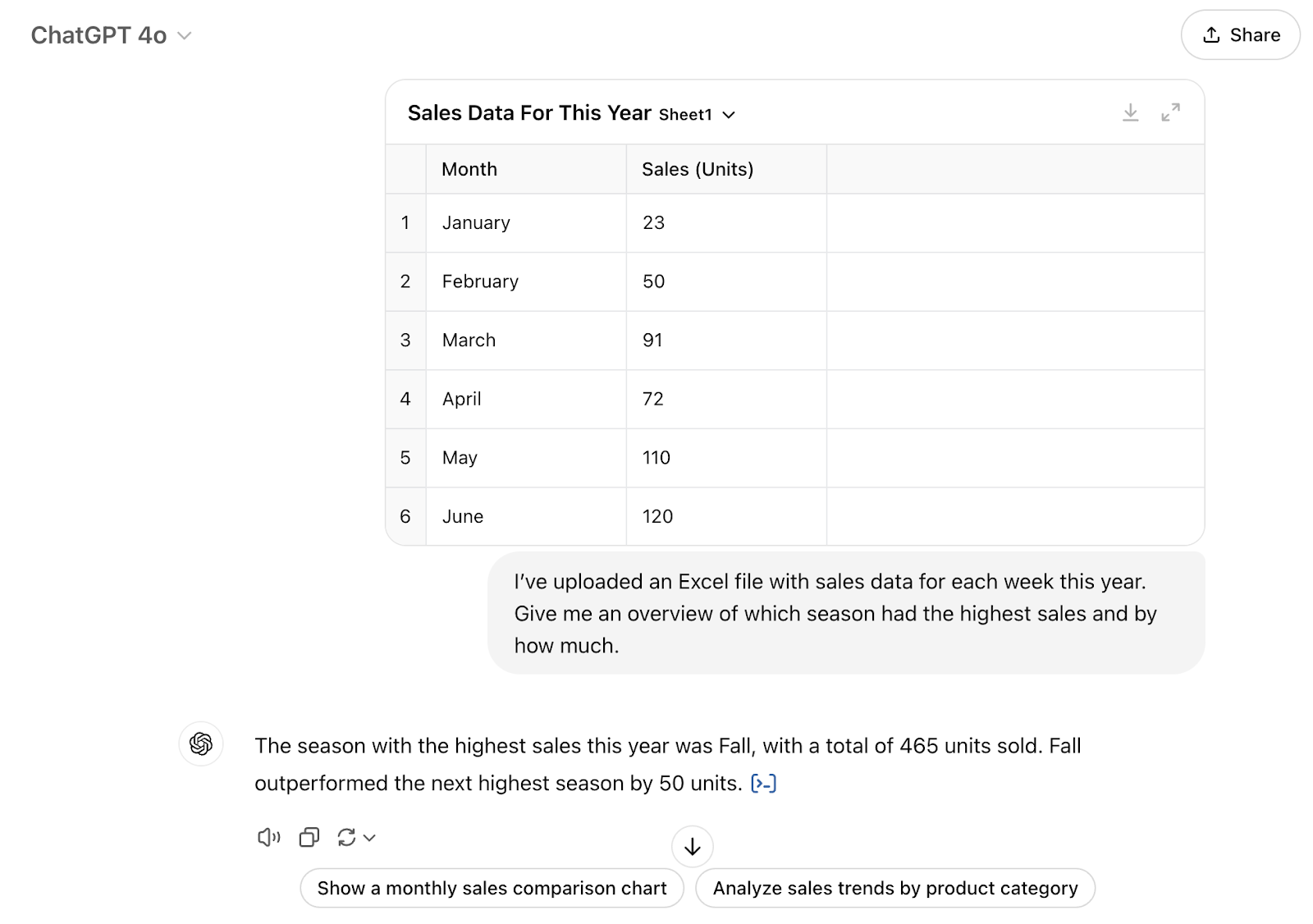
Task: Open regenerate options via the chevron
Action: tap(368, 838)
